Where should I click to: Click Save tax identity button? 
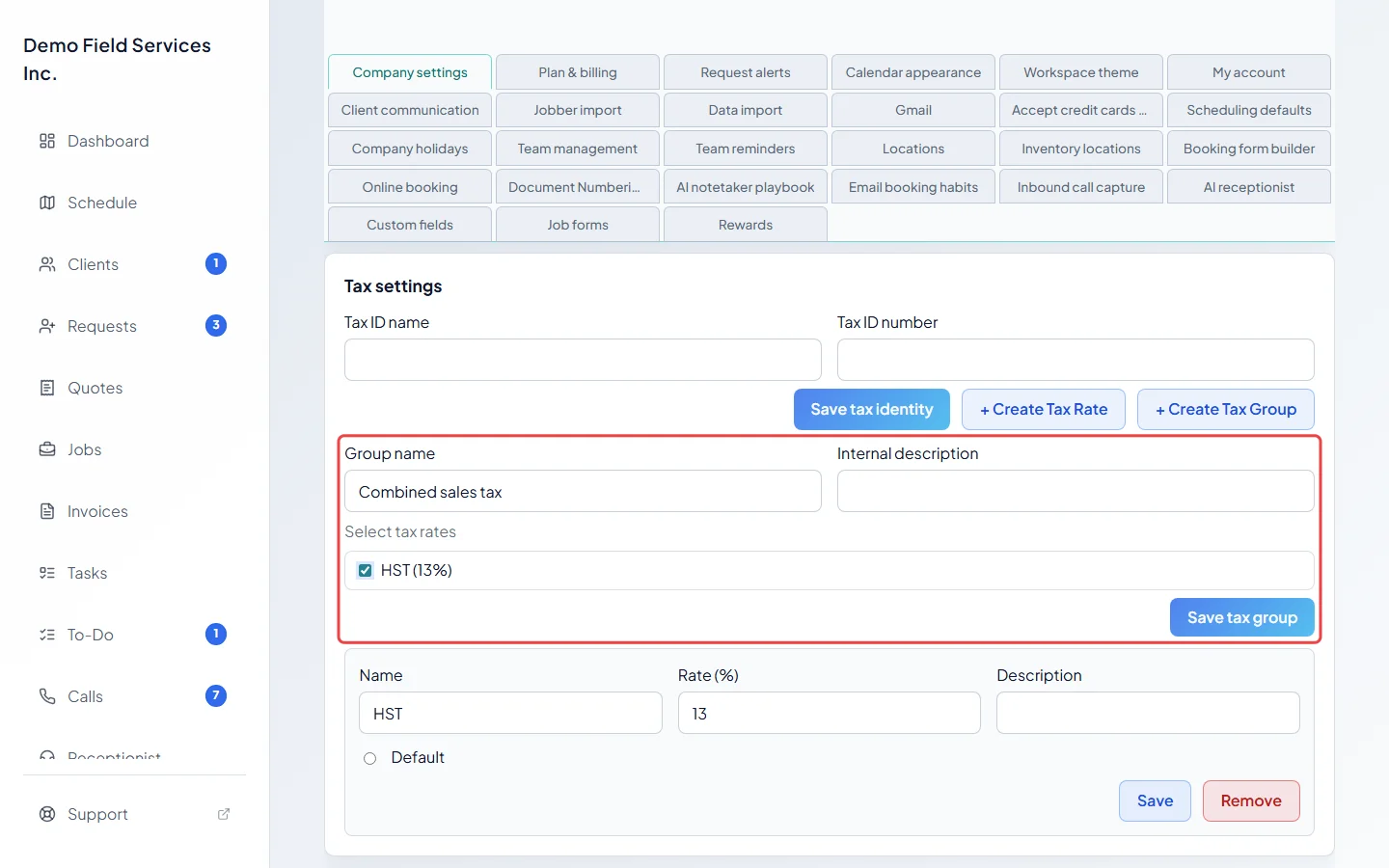click(872, 409)
